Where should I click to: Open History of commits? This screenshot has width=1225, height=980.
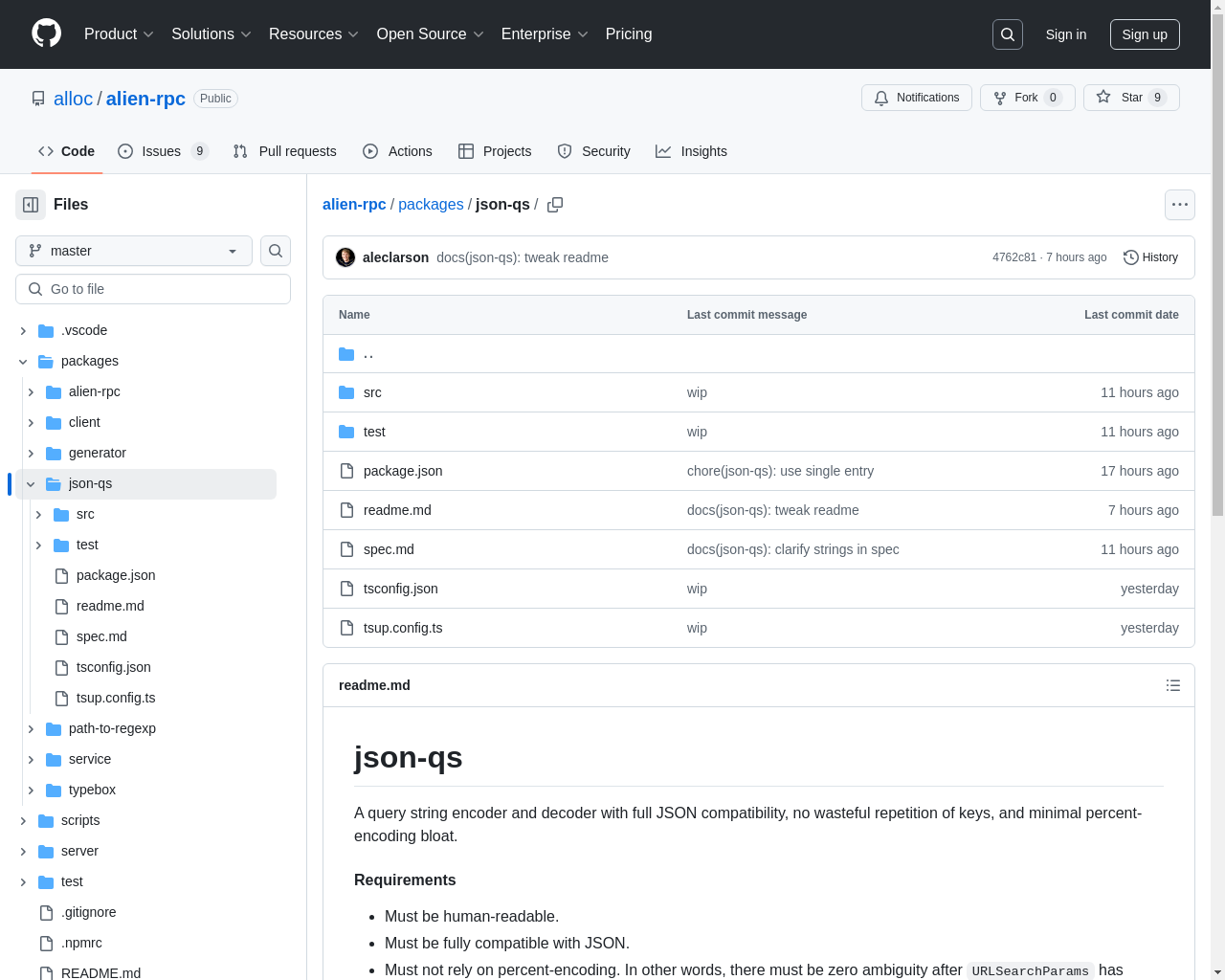pyautogui.click(x=1150, y=257)
